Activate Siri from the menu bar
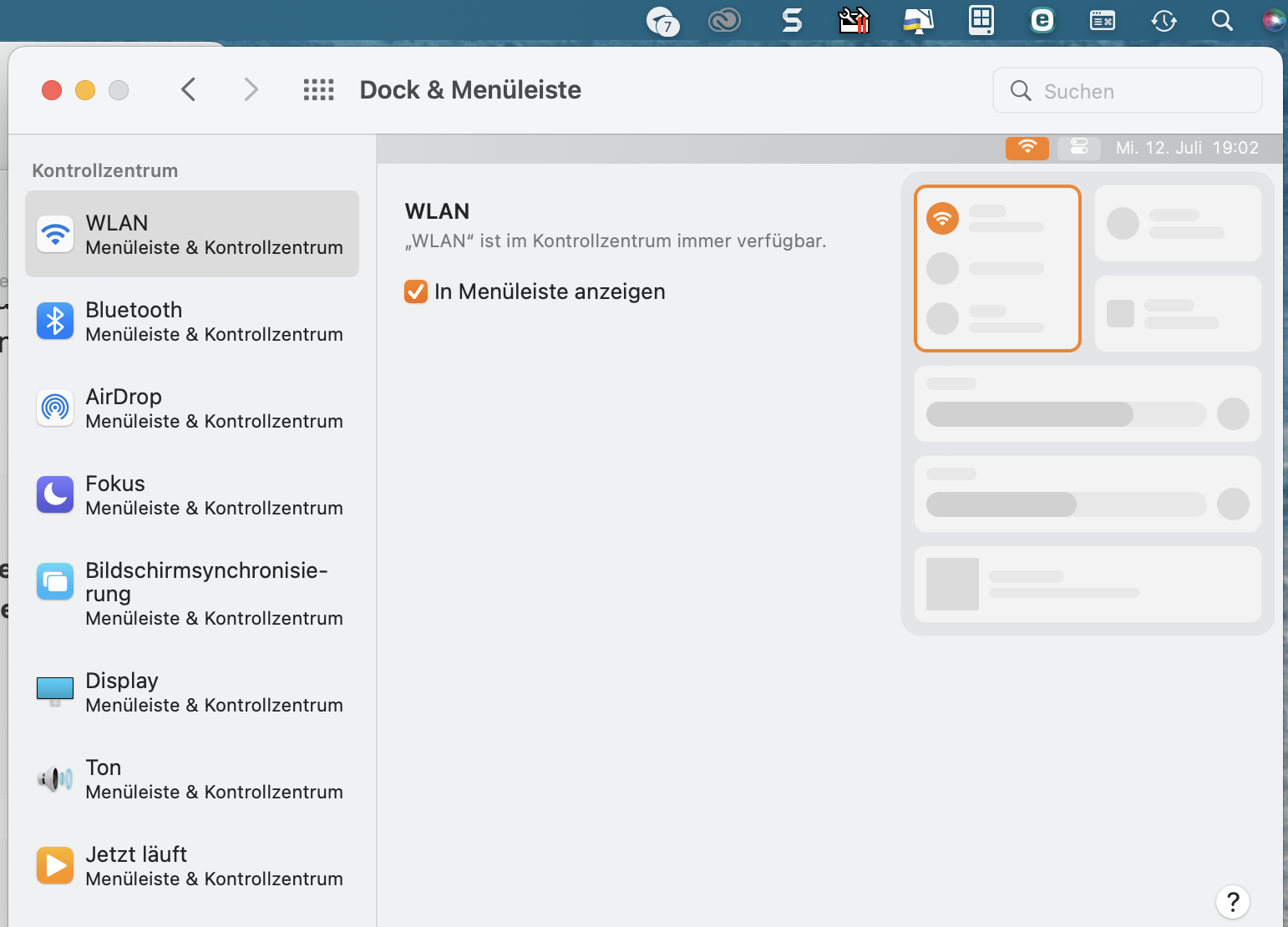1288x927 pixels. tap(1274, 20)
